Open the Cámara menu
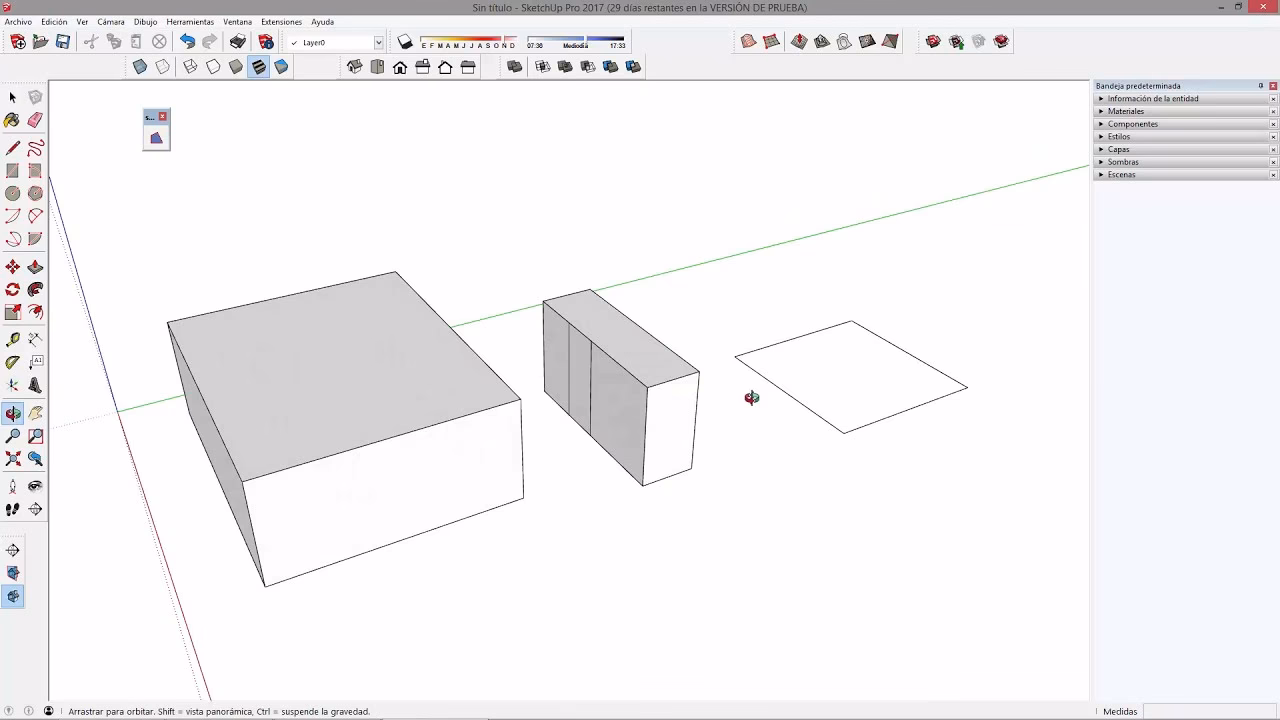 pyautogui.click(x=110, y=21)
